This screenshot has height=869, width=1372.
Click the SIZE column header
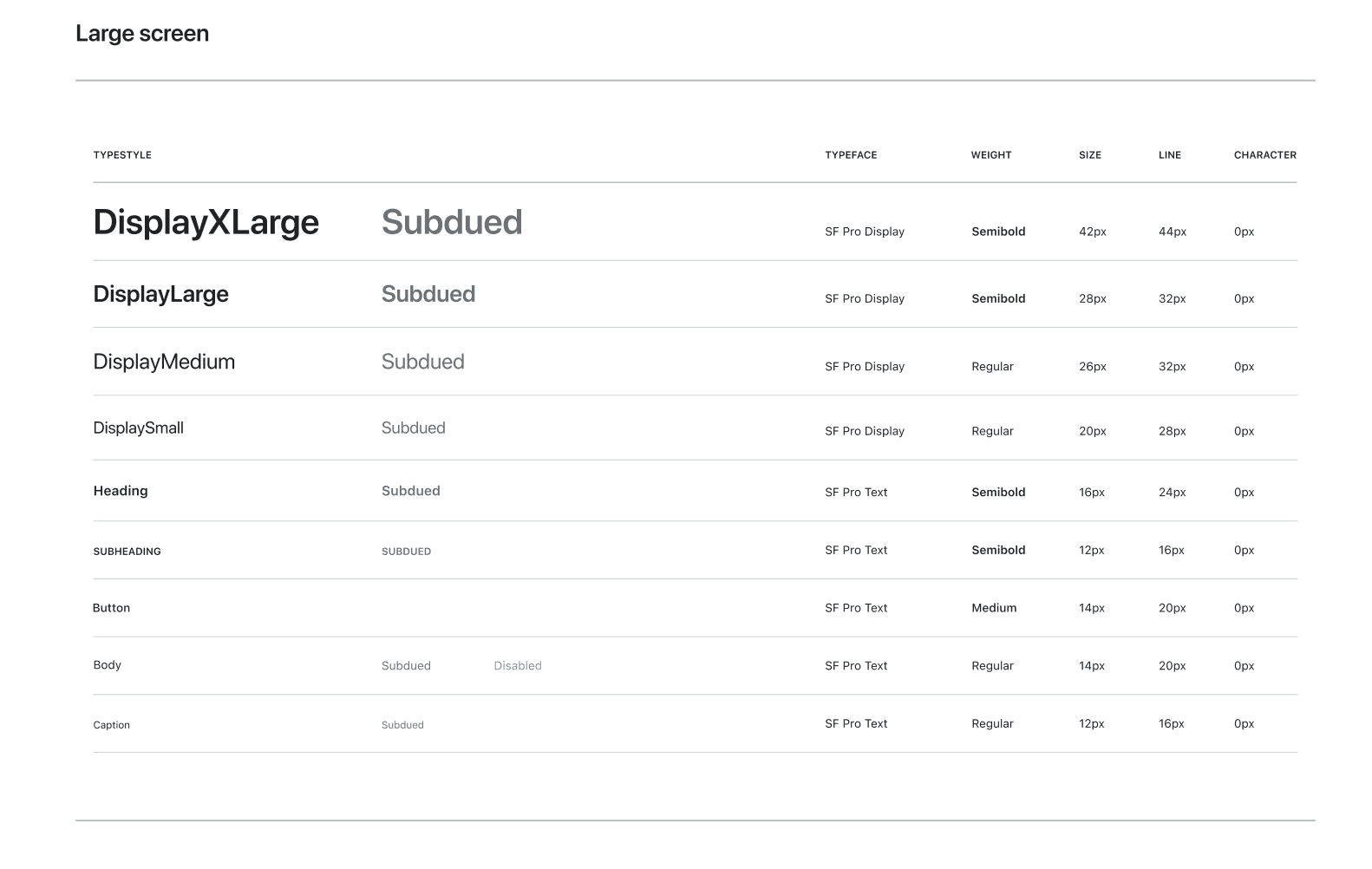click(1090, 155)
